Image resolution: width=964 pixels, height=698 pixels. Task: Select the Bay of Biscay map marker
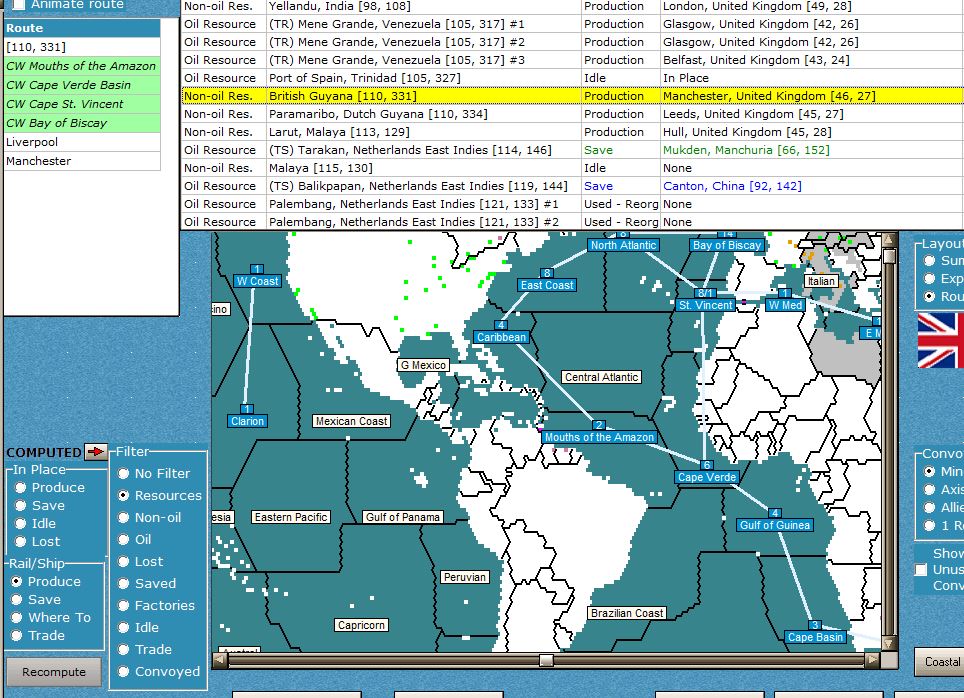click(x=727, y=245)
